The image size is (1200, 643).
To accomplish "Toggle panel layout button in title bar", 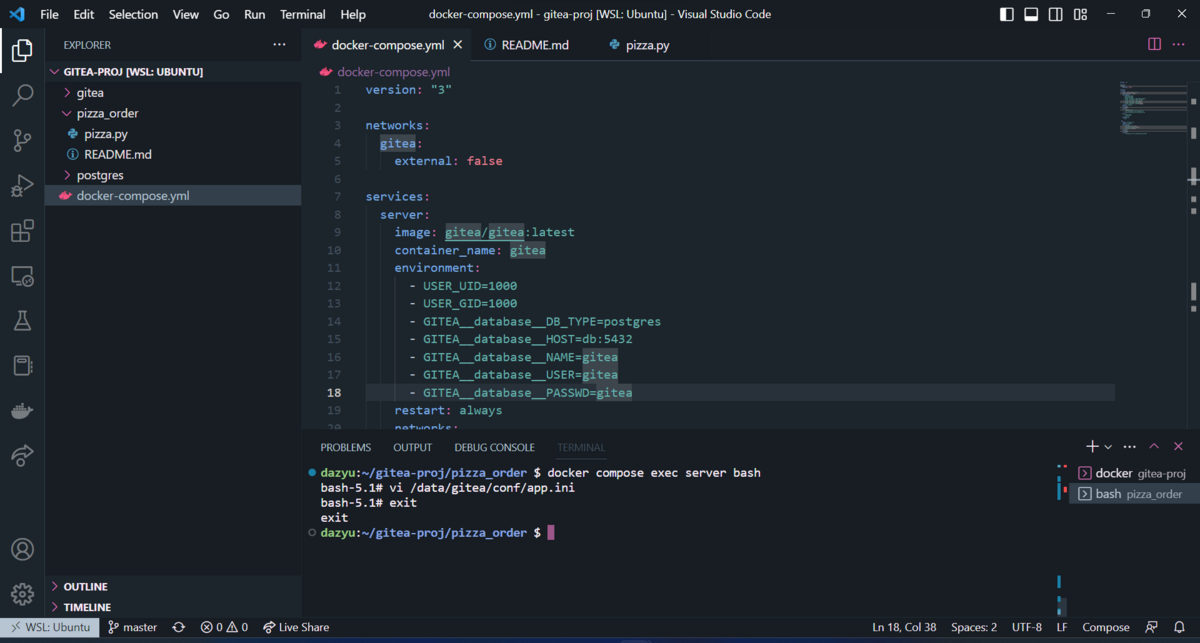I will [x=1031, y=14].
